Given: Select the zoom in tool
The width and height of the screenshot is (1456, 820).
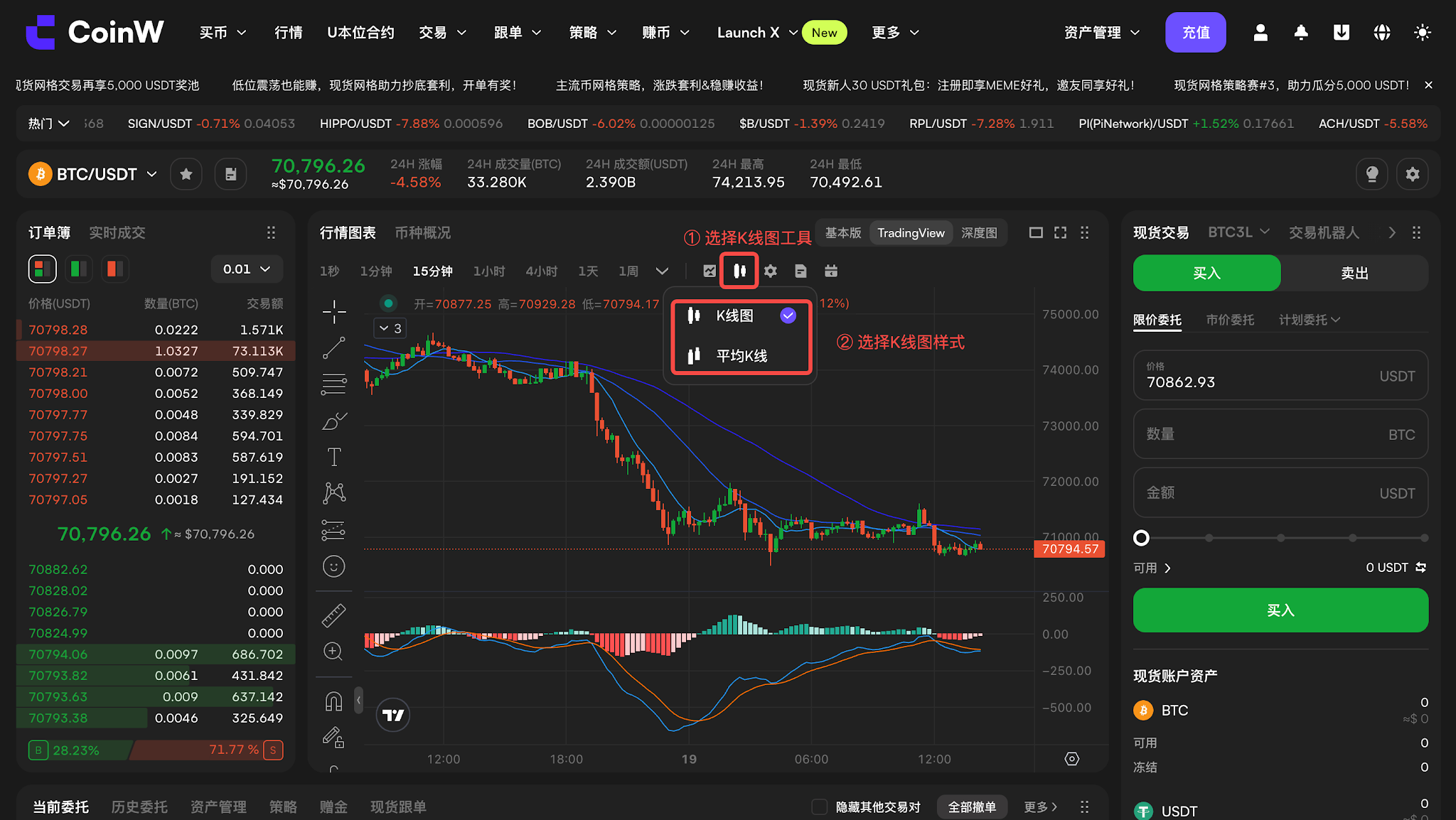Looking at the screenshot, I should click(334, 652).
